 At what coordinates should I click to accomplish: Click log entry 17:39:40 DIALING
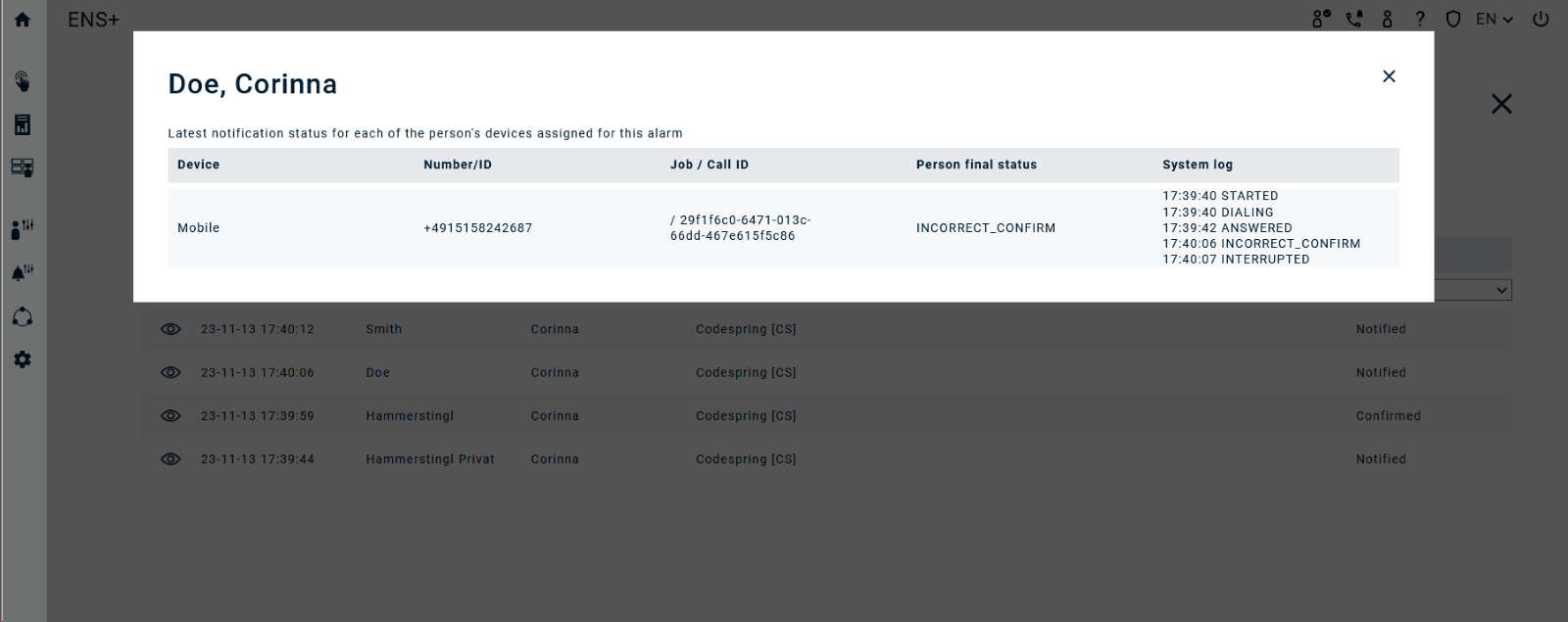pyautogui.click(x=1218, y=212)
